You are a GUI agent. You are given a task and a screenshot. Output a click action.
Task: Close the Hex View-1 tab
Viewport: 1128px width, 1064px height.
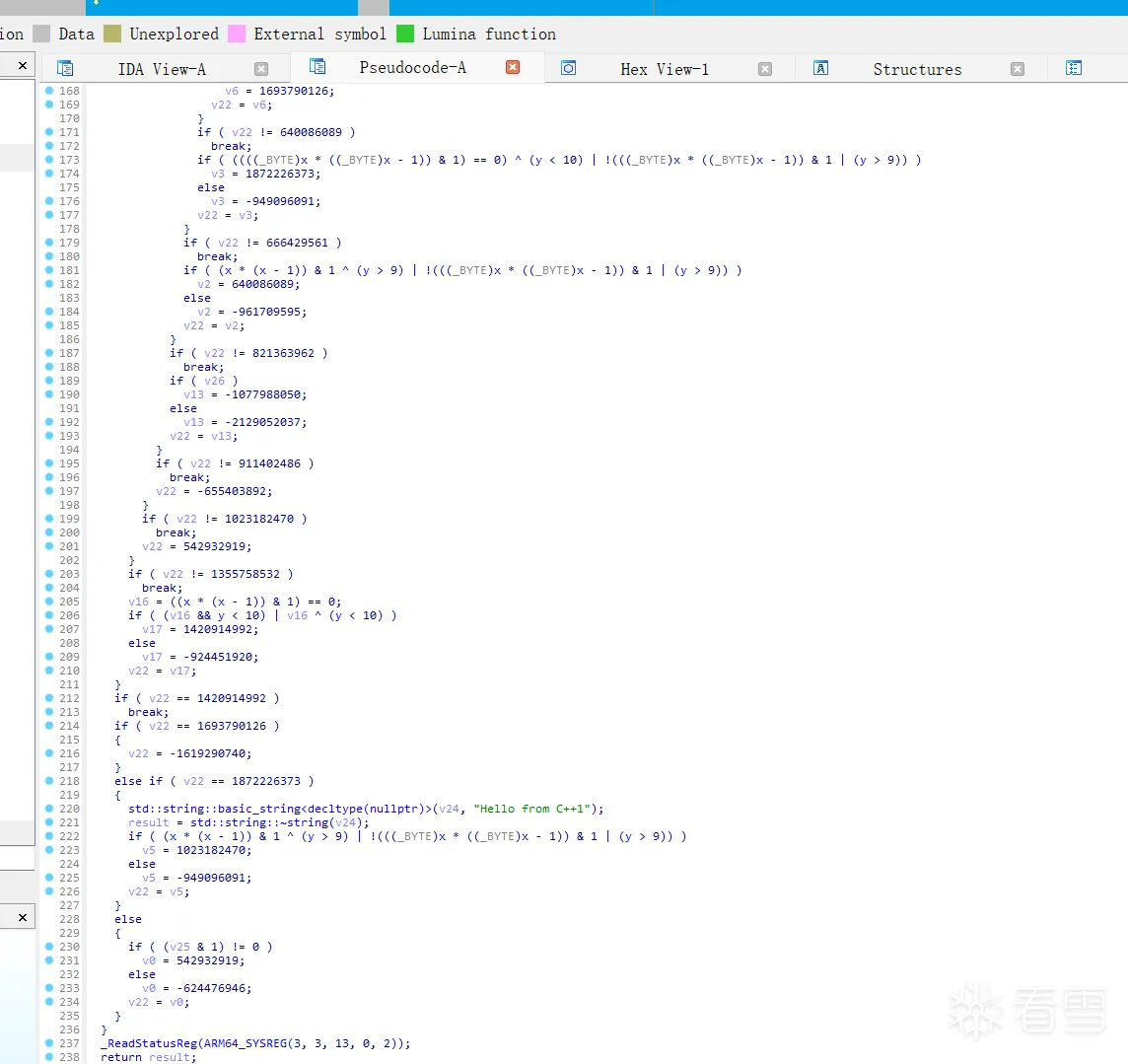[x=765, y=69]
